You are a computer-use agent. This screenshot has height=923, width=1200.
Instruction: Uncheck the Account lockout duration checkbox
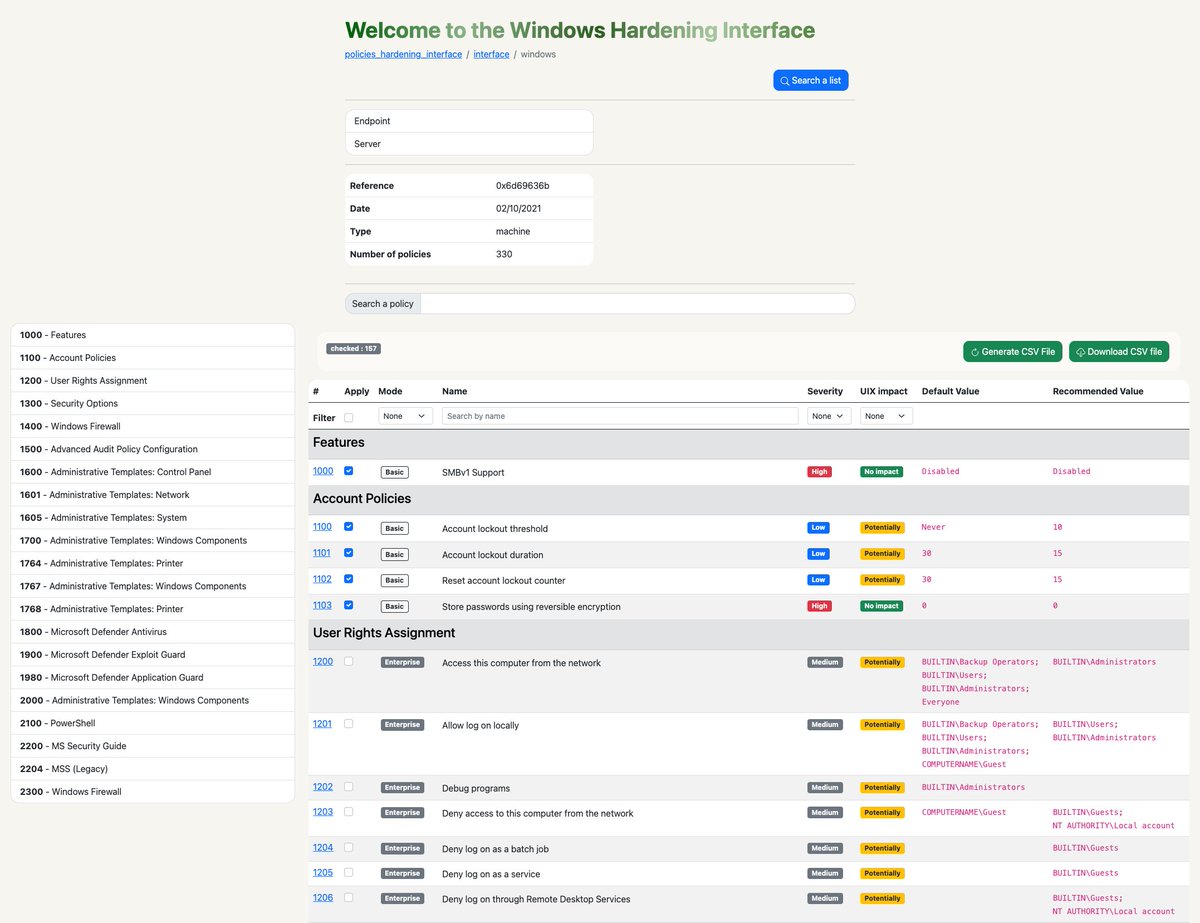[348, 553]
